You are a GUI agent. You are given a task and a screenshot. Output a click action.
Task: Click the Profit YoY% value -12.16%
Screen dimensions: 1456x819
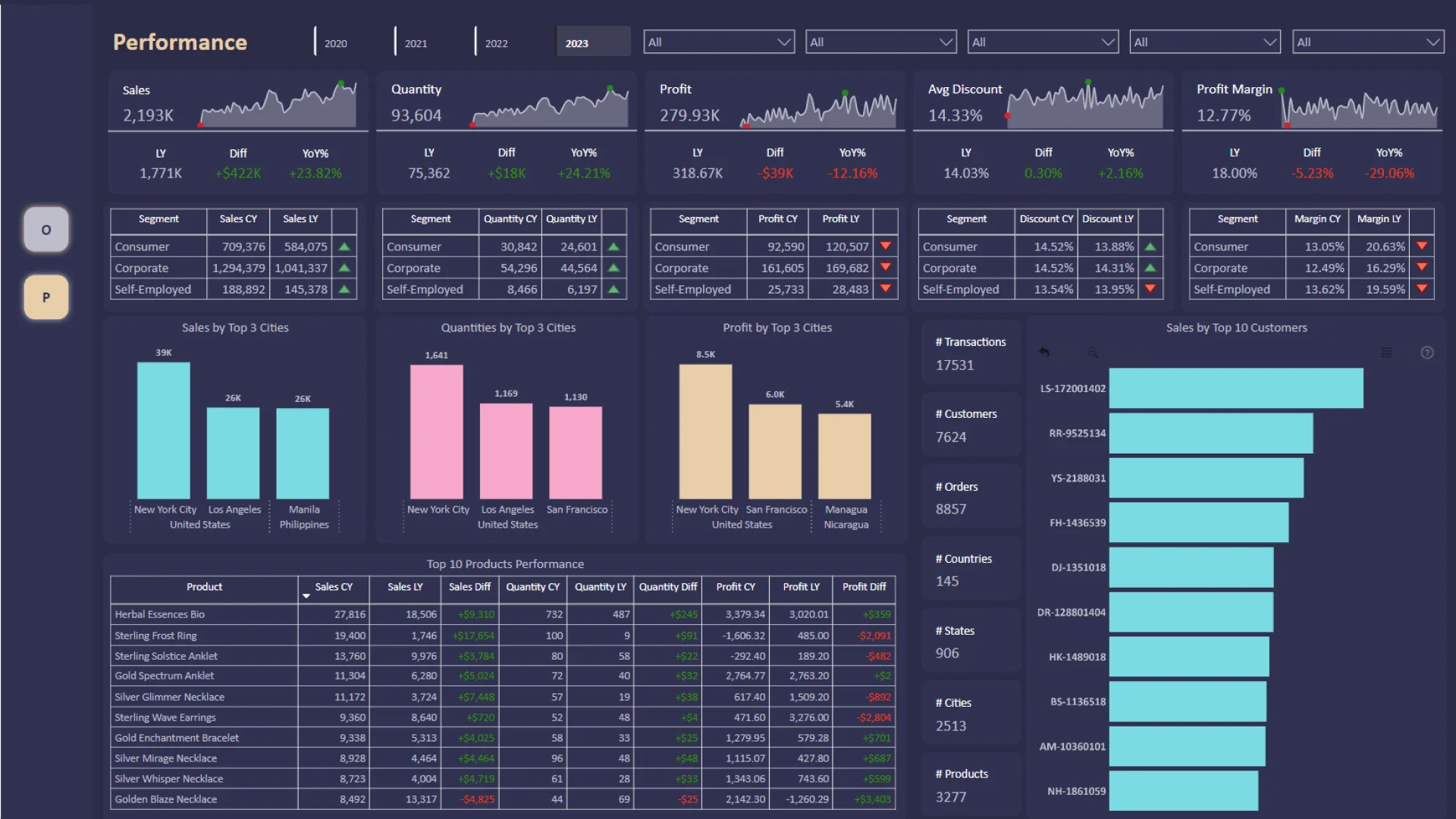tap(852, 173)
